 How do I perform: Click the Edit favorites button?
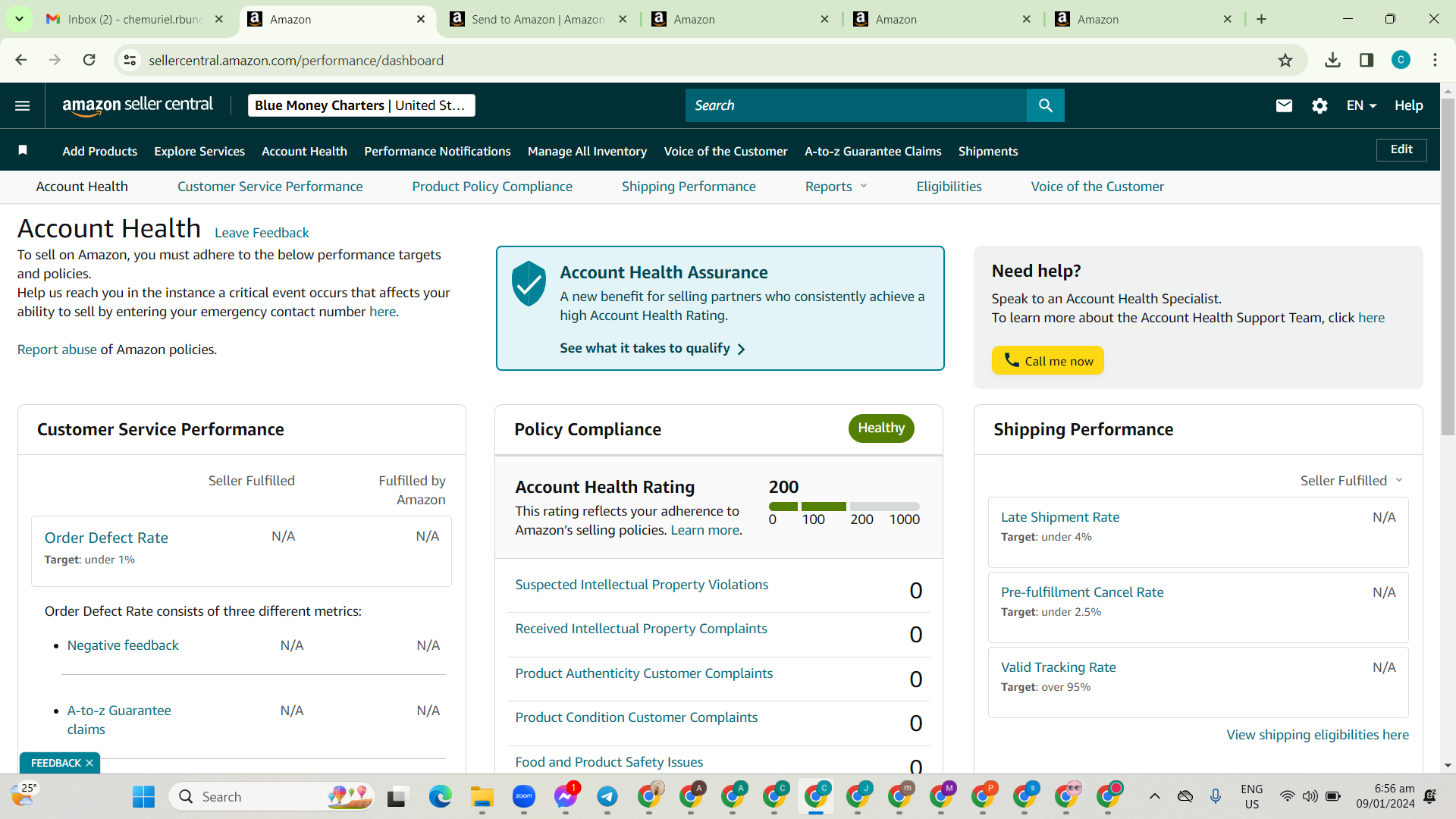(x=1401, y=149)
